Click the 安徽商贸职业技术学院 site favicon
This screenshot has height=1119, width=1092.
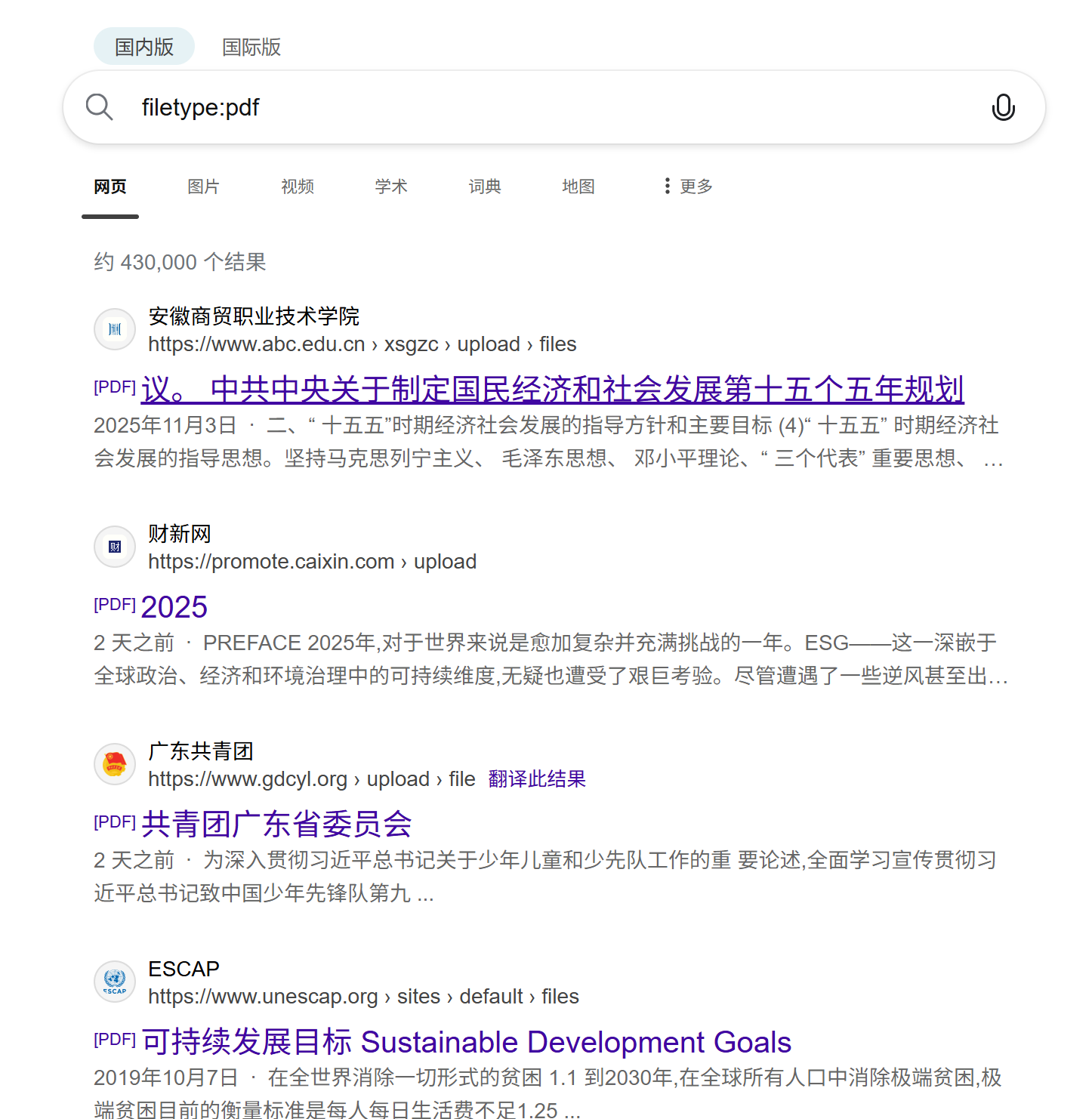(x=115, y=329)
